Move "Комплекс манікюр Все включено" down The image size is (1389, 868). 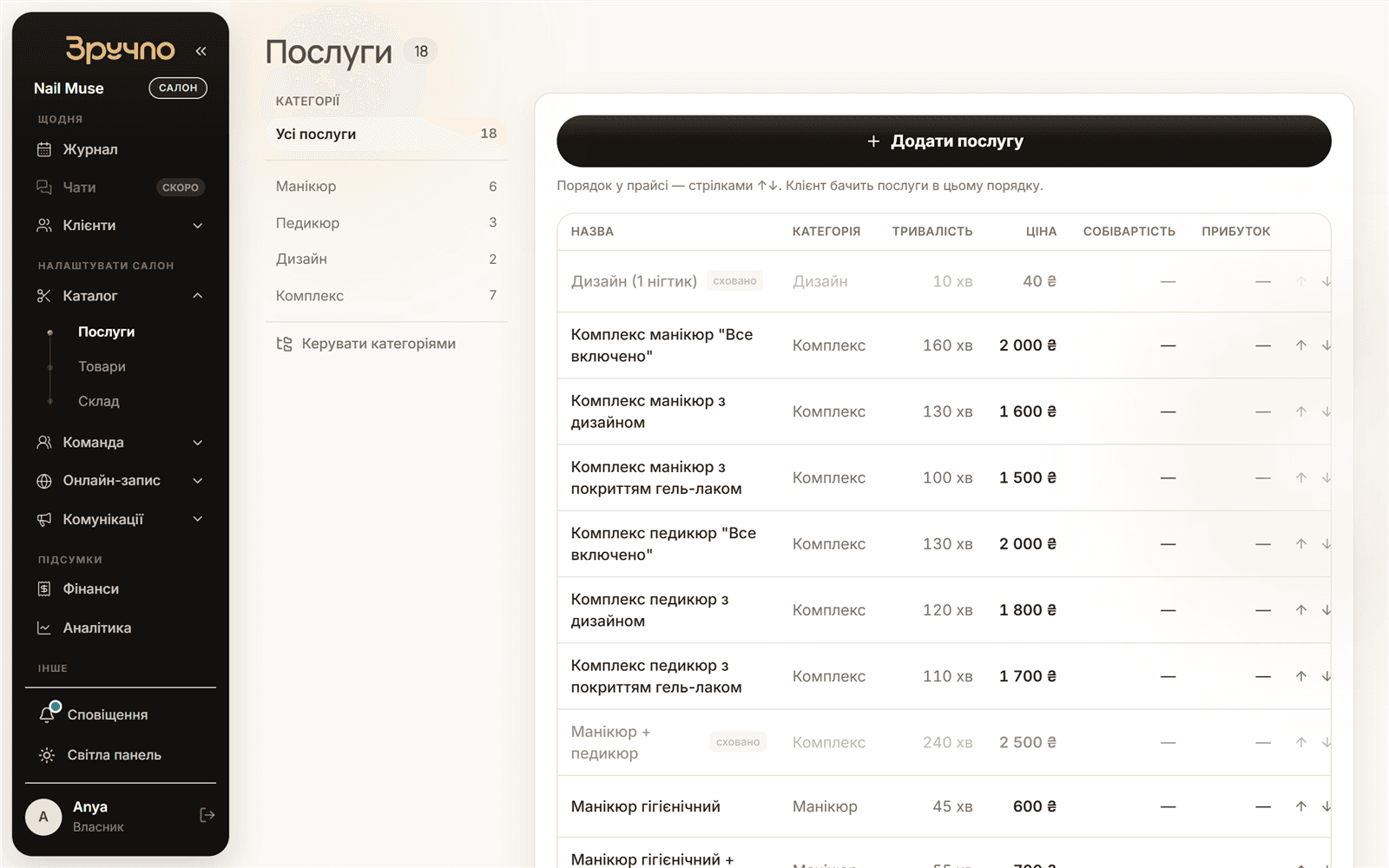pyautogui.click(x=1326, y=345)
